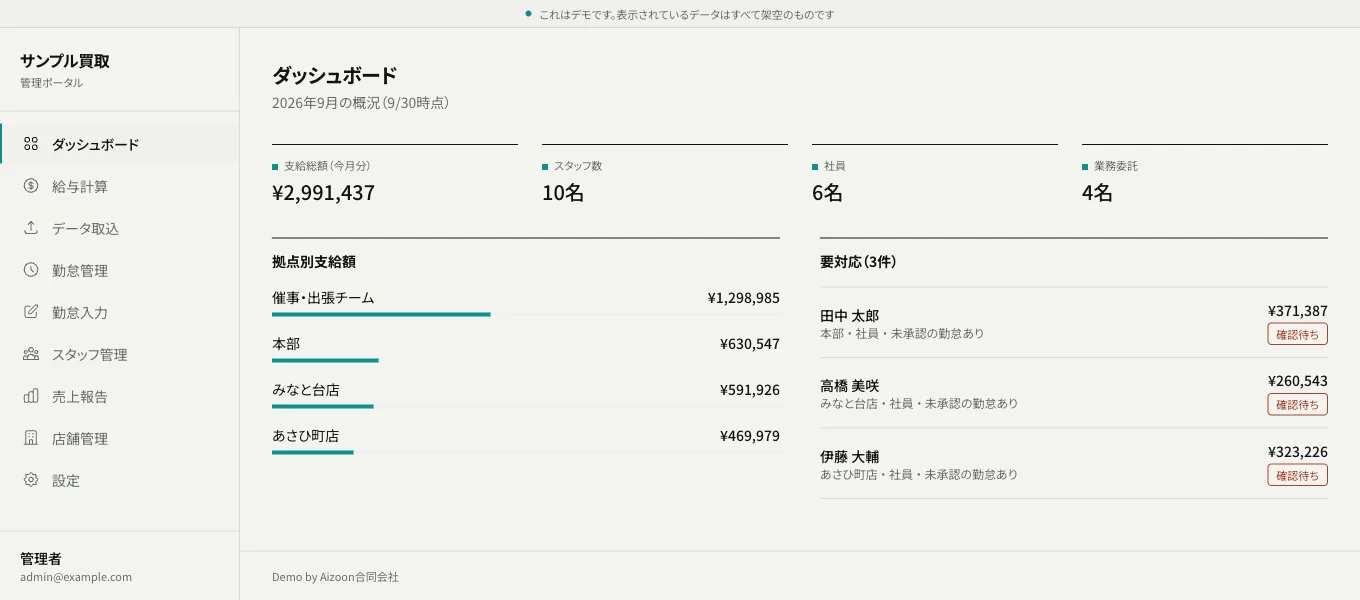
Task: Click the 設定 gear icon
Action: point(31,480)
